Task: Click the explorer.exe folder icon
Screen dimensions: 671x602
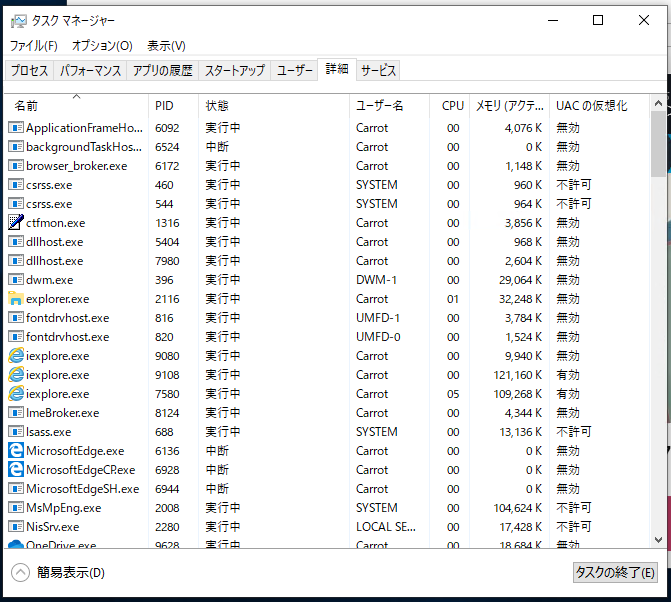Action: (16, 299)
